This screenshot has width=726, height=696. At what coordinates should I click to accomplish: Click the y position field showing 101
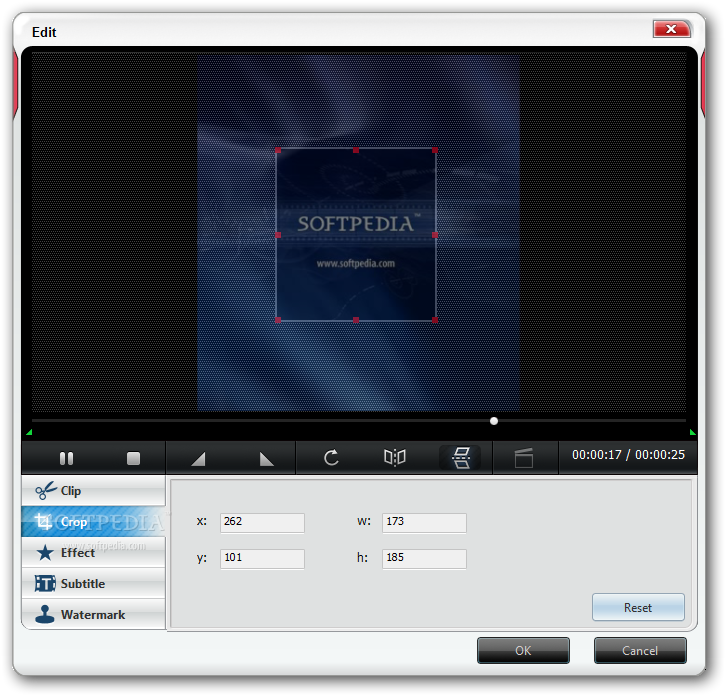[x=262, y=559]
